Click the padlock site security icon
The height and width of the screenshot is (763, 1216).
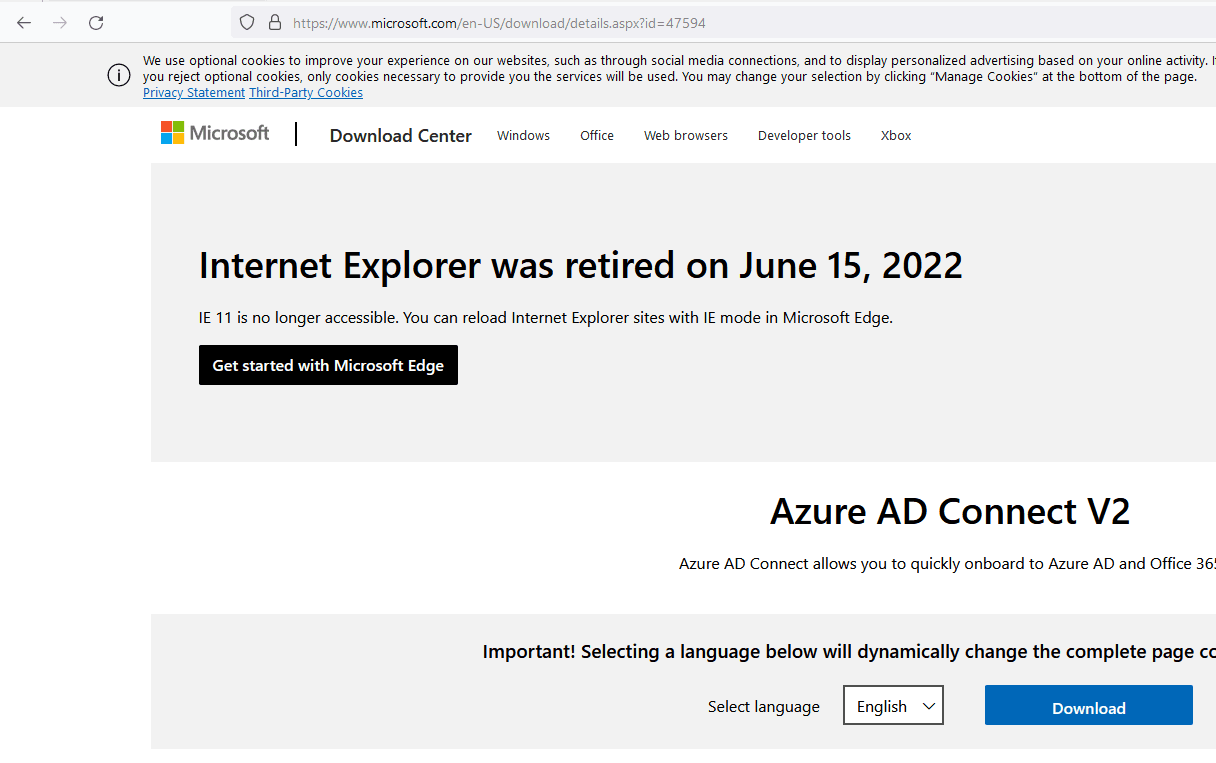(x=275, y=22)
